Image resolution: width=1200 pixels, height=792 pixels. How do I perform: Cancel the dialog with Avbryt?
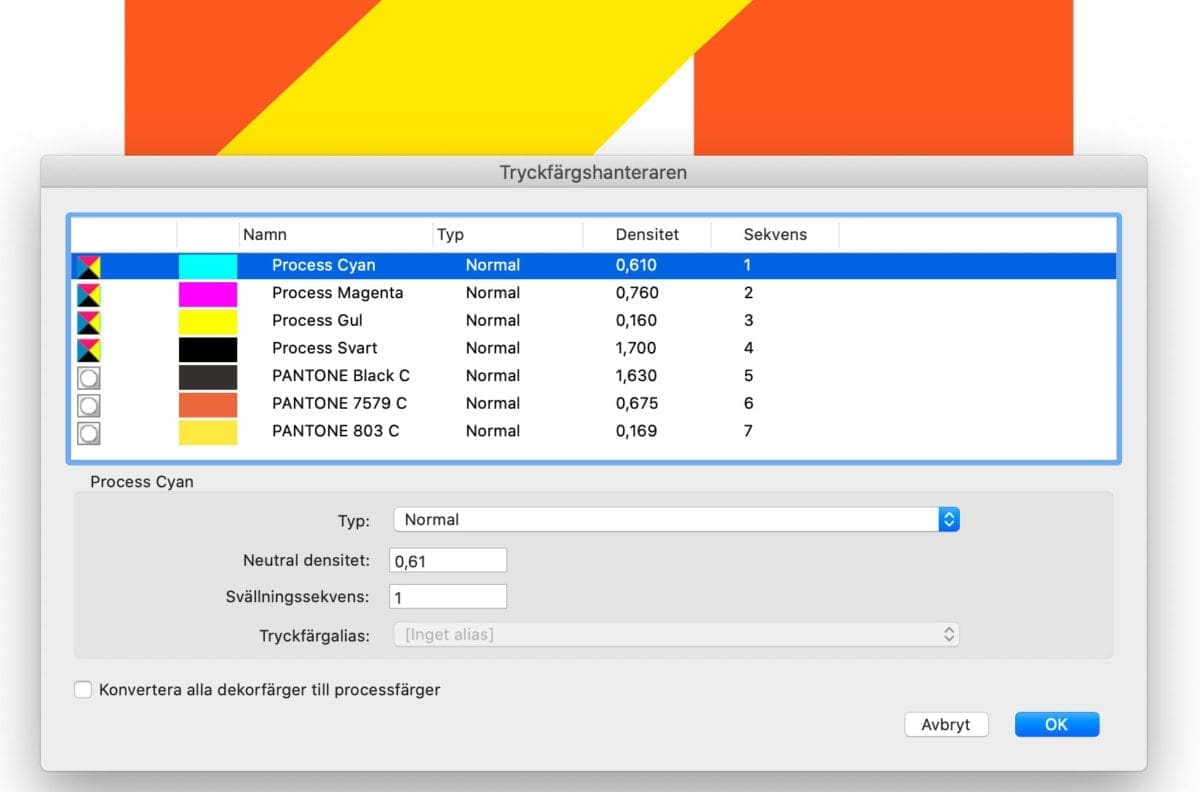point(946,725)
